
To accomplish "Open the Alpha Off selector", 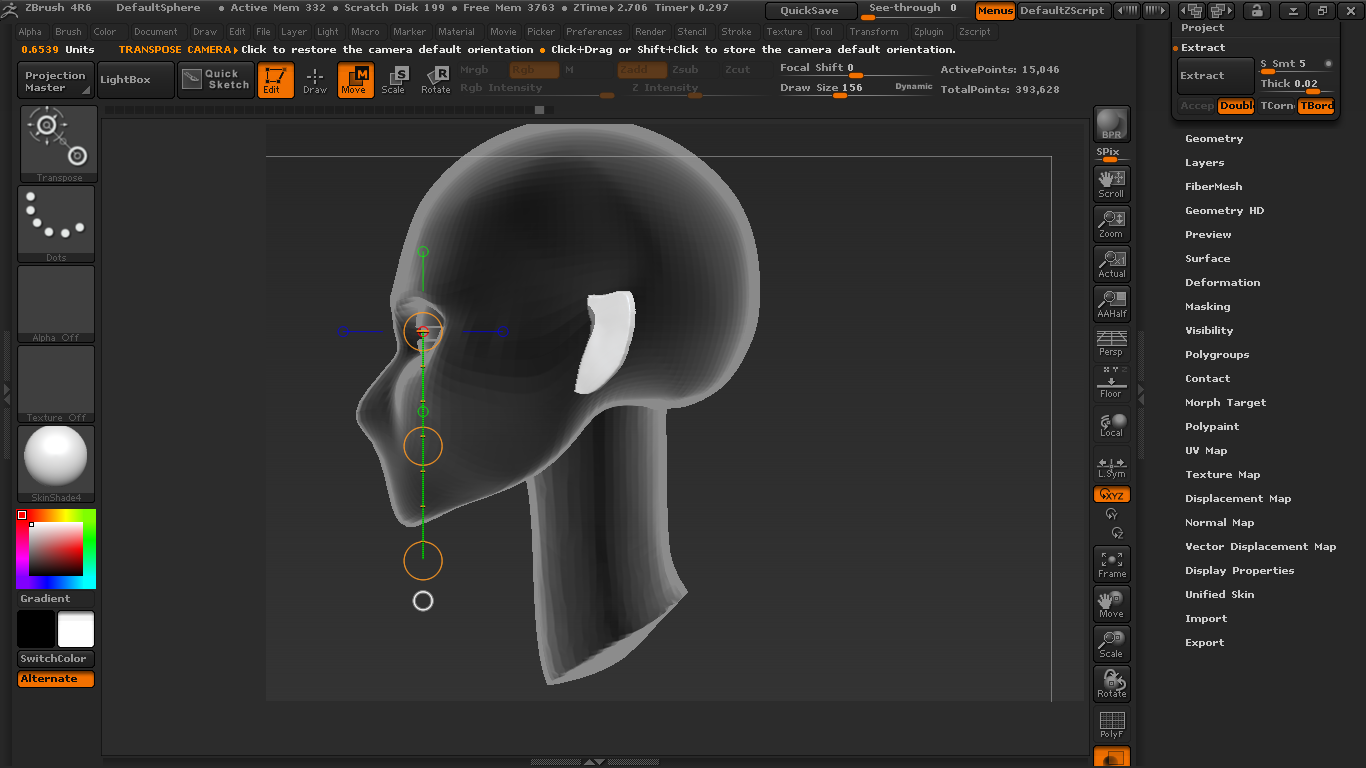I will pos(56,304).
